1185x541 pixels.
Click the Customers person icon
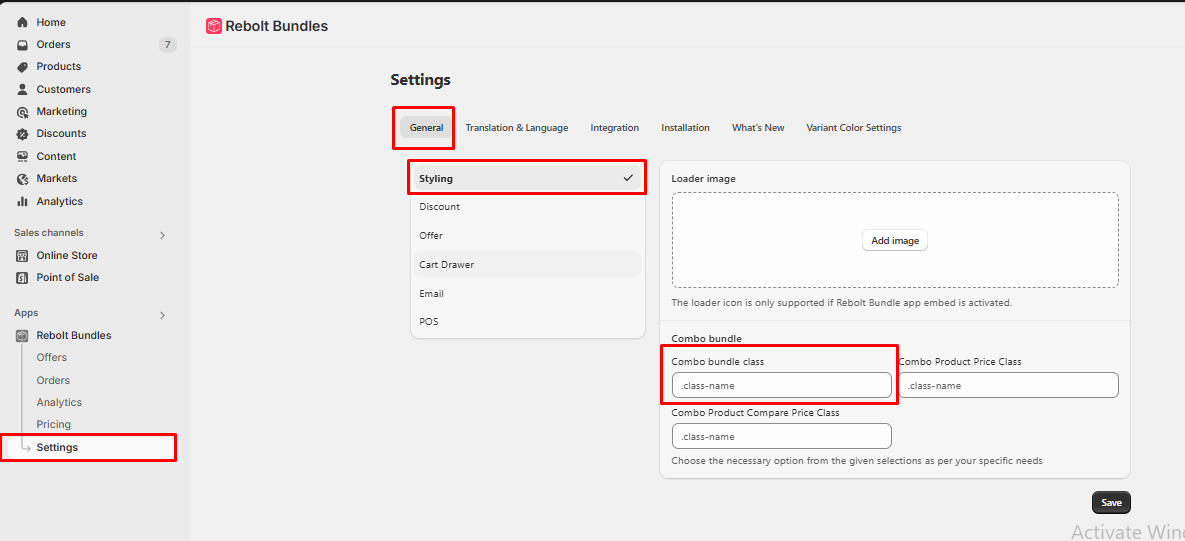[x=22, y=89]
